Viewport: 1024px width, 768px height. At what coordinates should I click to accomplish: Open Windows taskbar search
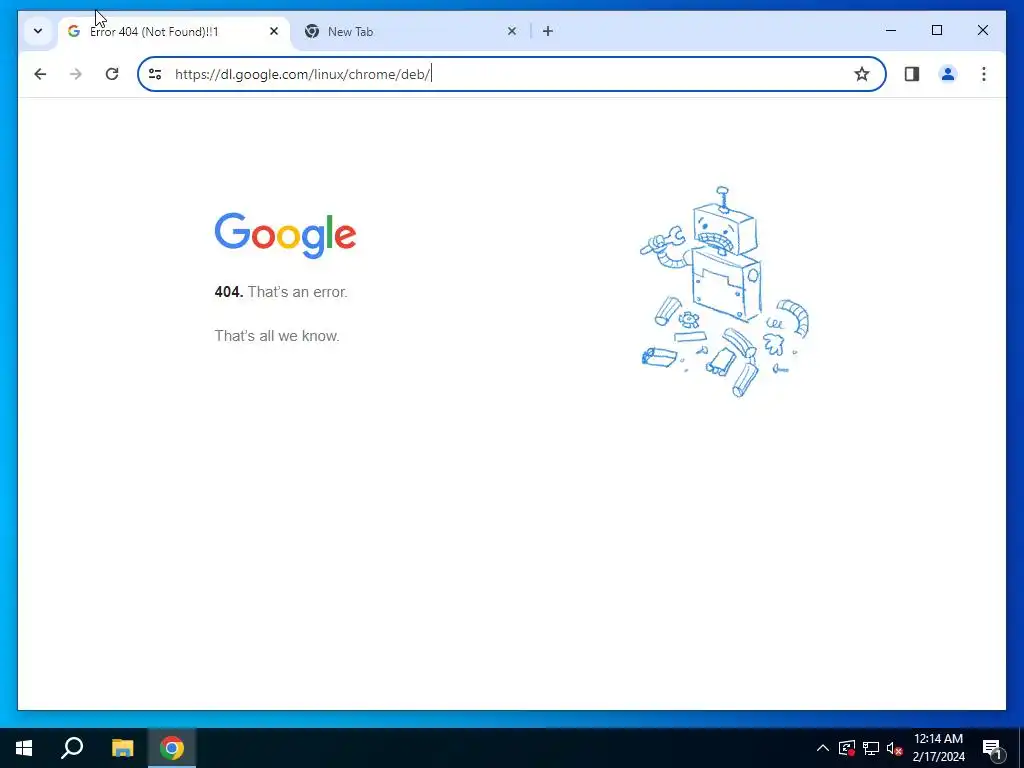tap(72, 748)
